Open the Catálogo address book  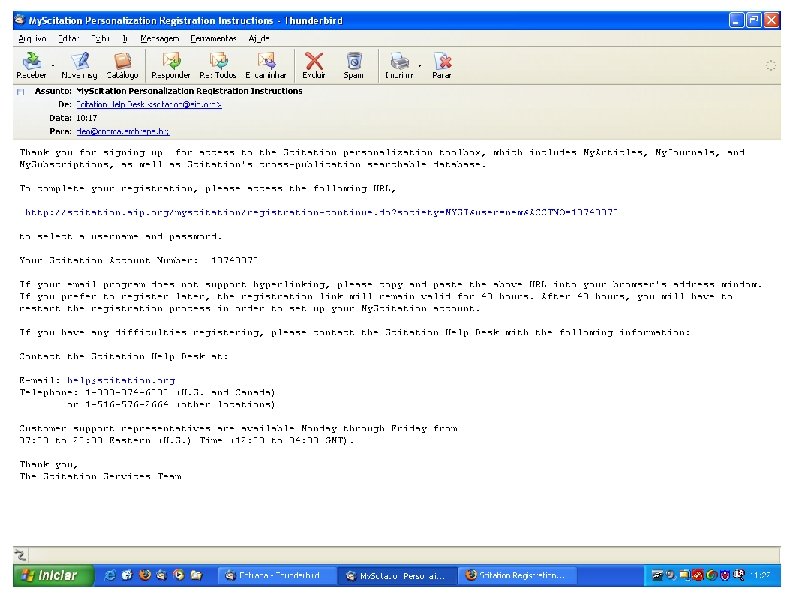(122, 66)
